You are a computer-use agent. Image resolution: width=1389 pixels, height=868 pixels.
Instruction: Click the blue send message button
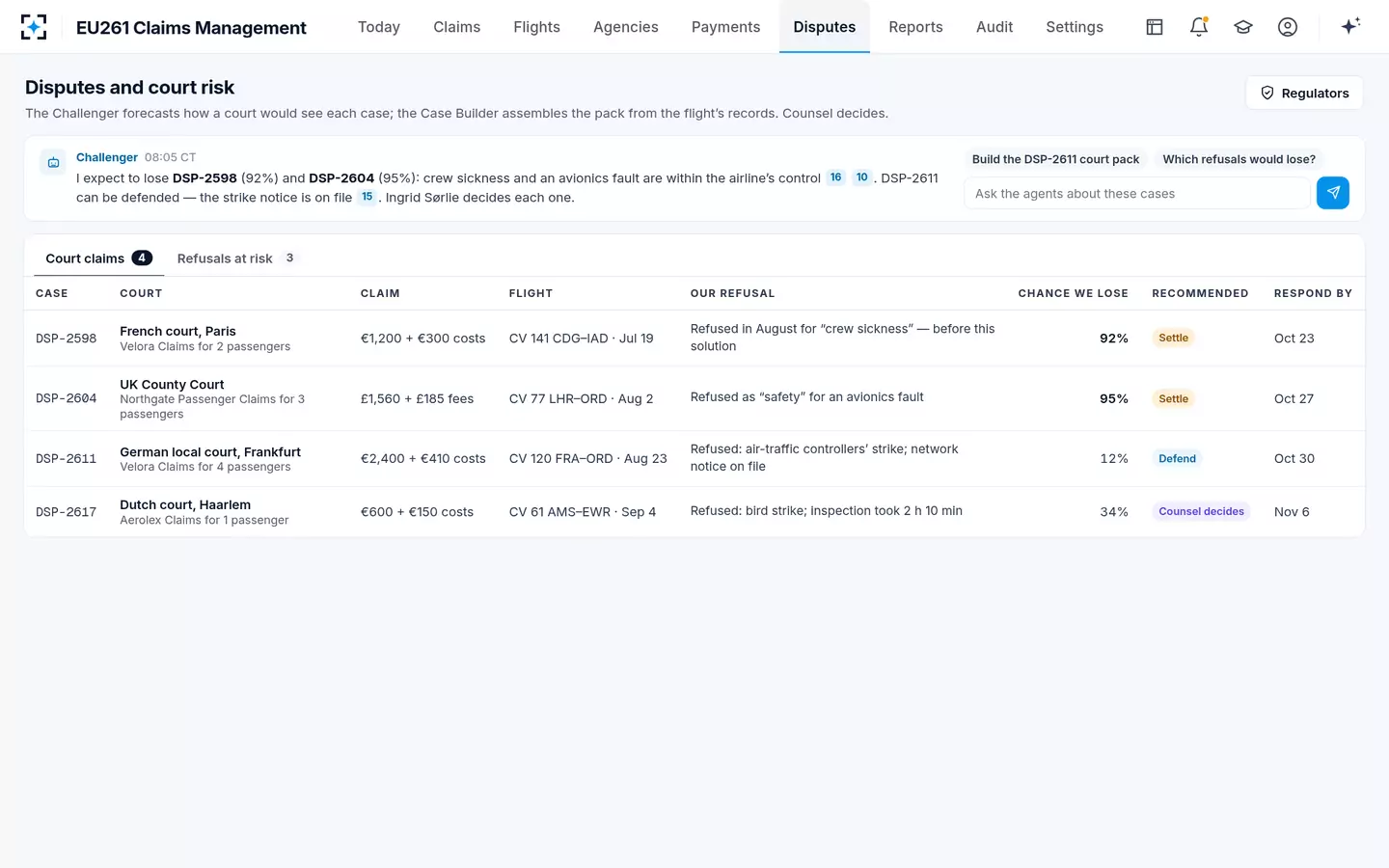click(1333, 193)
